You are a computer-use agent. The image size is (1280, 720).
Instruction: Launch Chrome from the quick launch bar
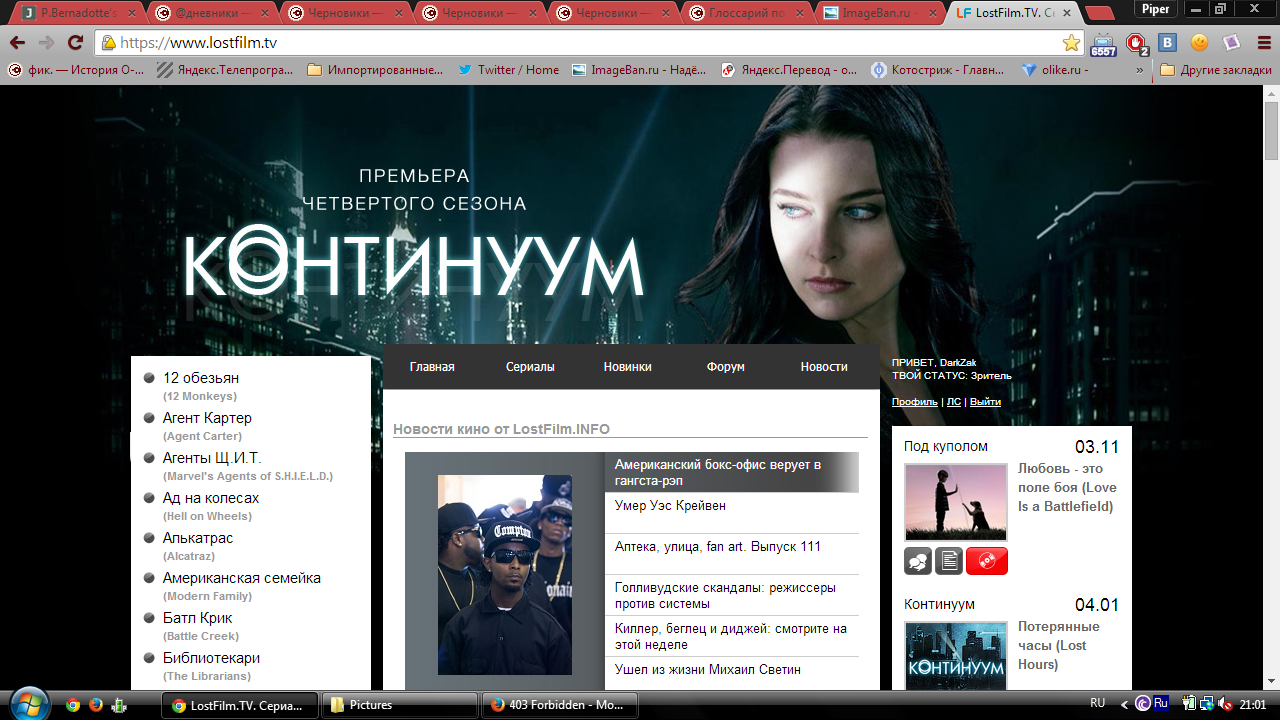coord(73,705)
